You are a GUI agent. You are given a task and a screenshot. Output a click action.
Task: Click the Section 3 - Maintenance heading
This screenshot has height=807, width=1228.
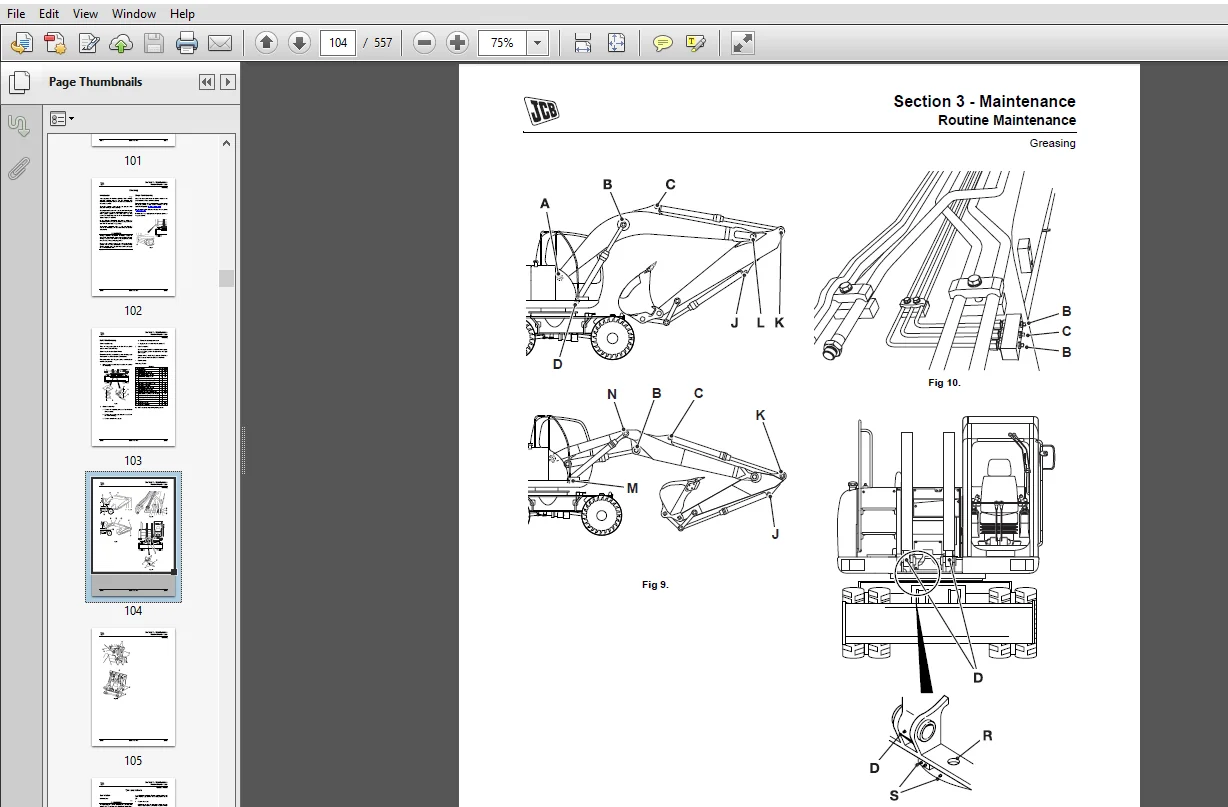pos(984,101)
